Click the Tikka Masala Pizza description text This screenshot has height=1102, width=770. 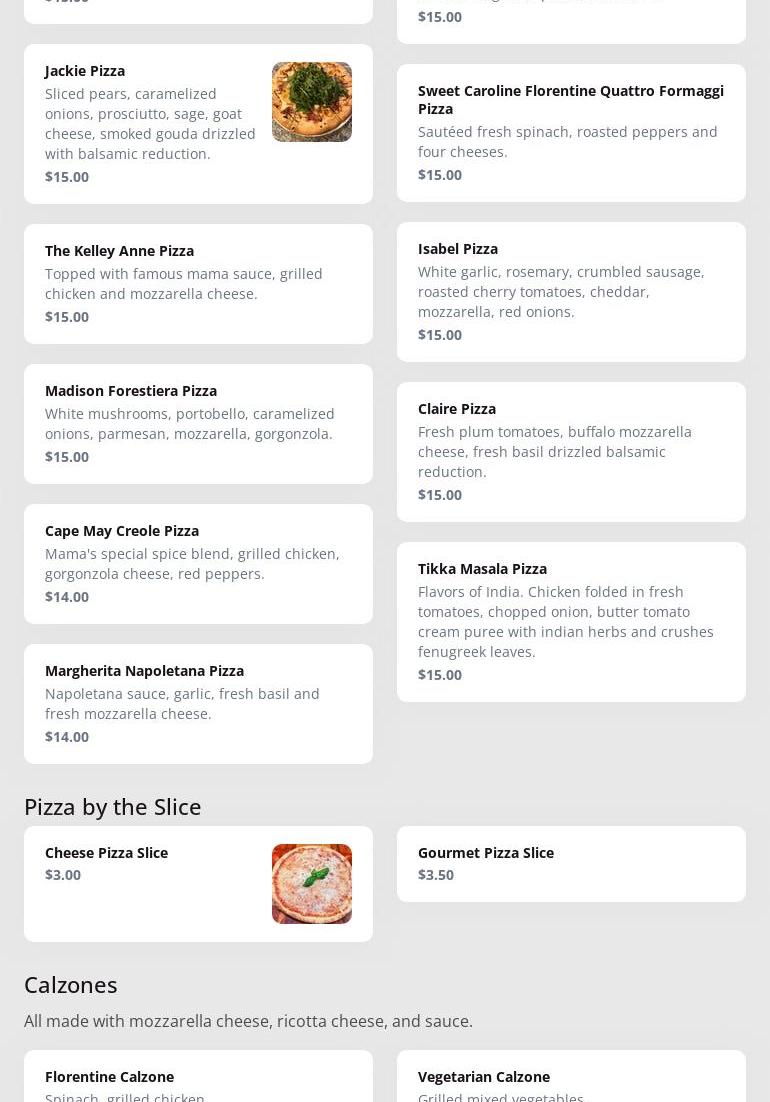coord(565,622)
